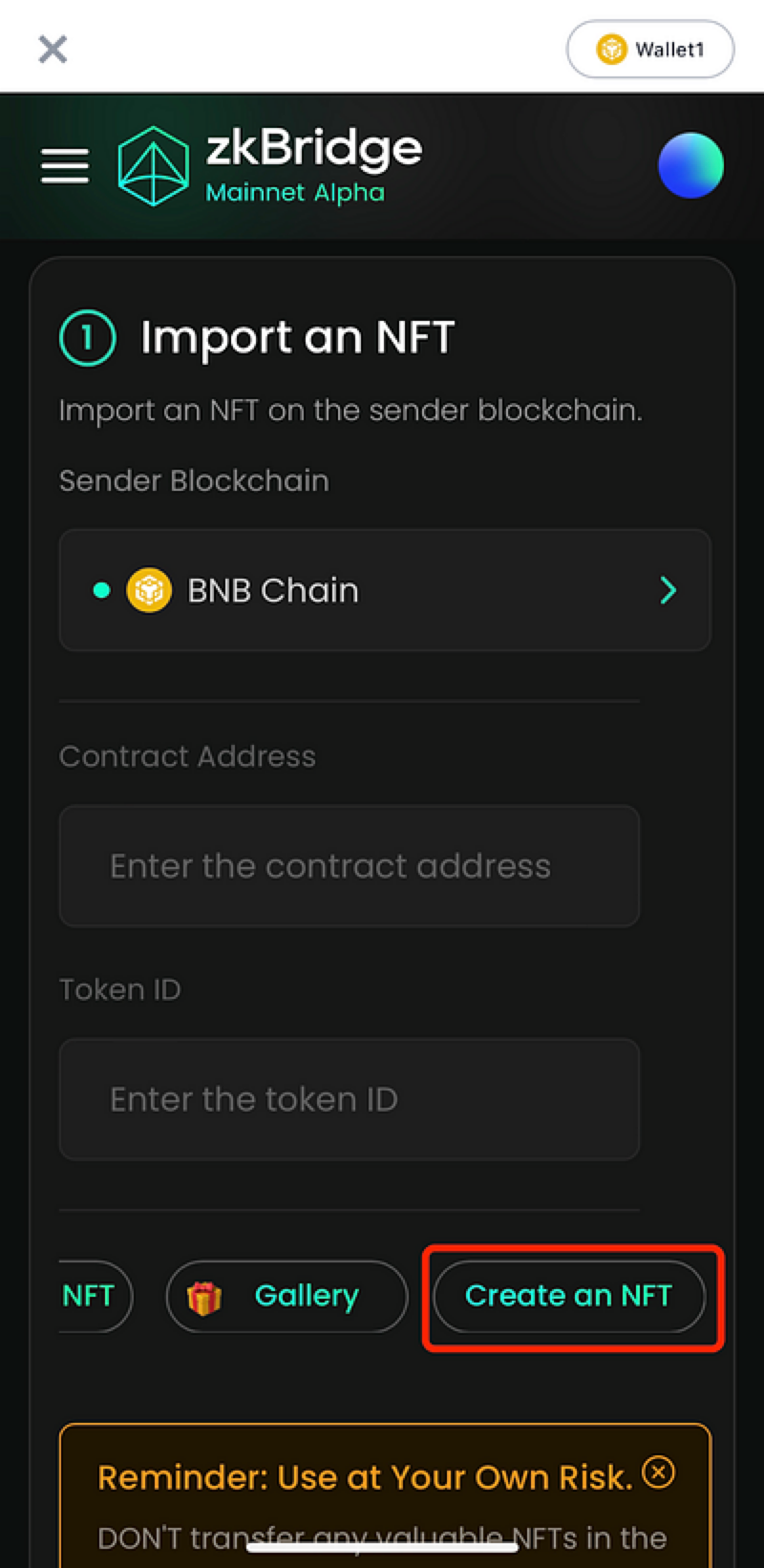Open the Gallery tab
This screenshot has height=1568, width=764.
286,1296
